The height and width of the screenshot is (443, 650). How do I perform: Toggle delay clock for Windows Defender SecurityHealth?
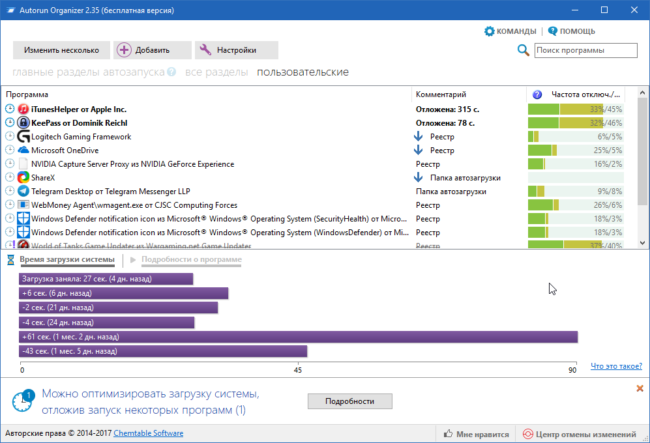[x=10, y=218]
